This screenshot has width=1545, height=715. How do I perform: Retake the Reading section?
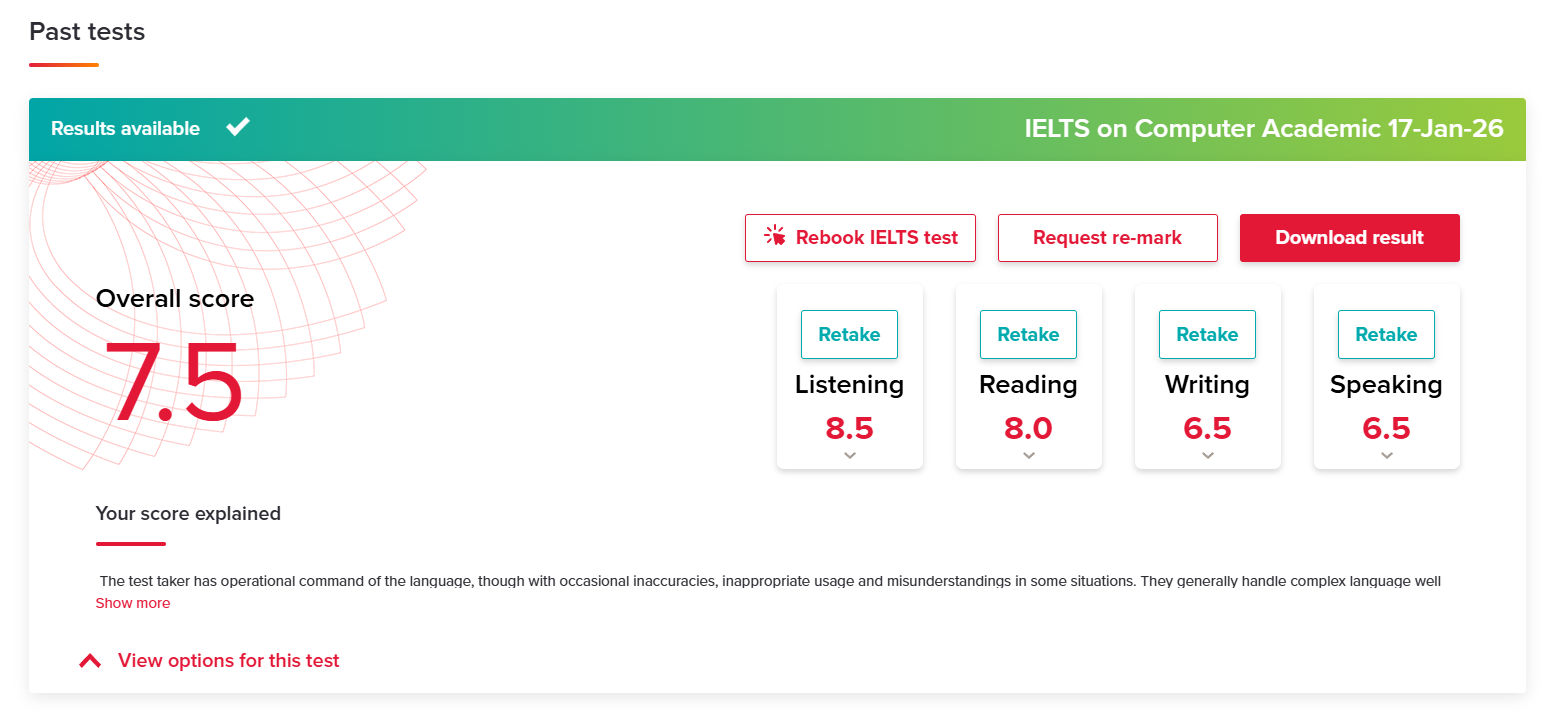tap(1028, 334)
